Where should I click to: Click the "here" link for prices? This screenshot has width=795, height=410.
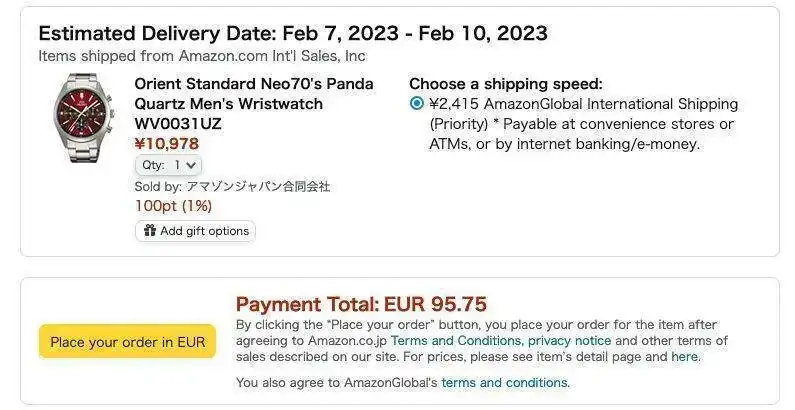tap(684, 357)
